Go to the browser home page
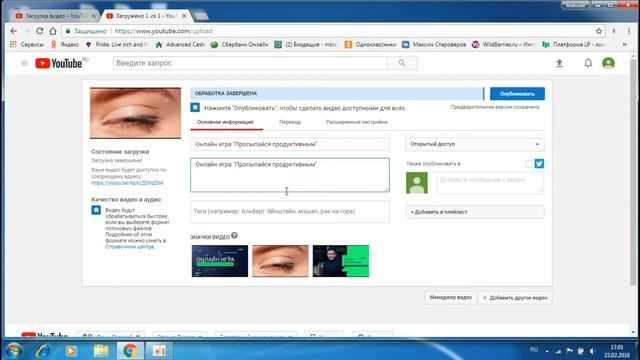 [x=53, y=31]
